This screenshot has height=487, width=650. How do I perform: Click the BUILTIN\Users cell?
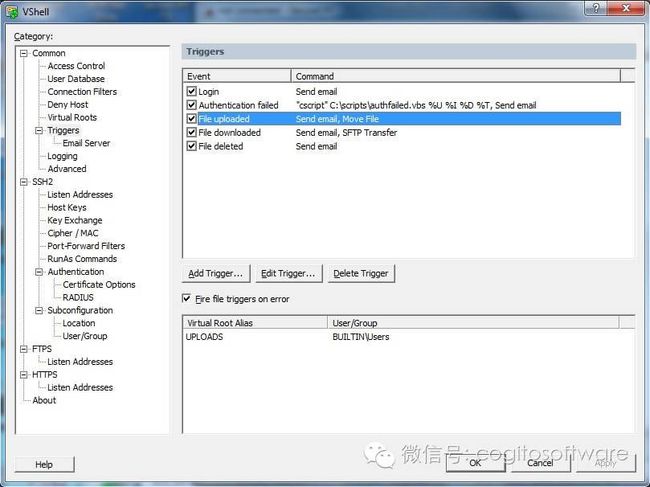coord(361,337)
